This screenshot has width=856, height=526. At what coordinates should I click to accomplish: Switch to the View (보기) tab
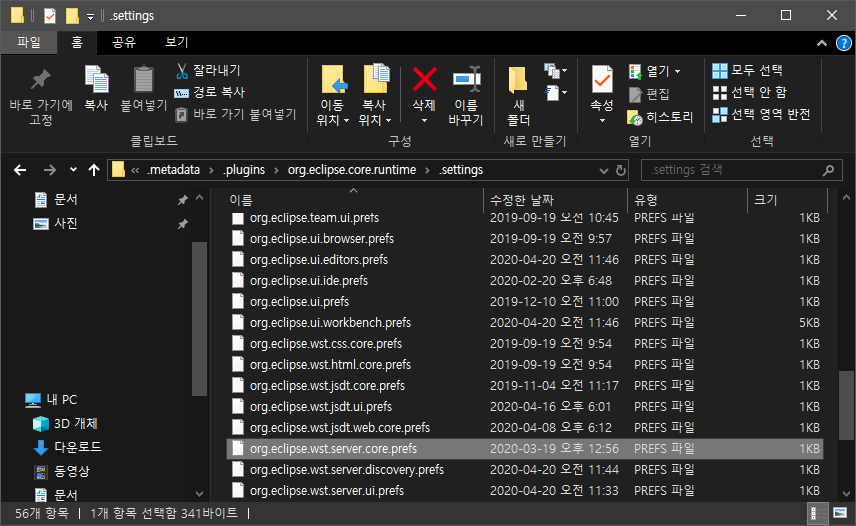(176, 43)
